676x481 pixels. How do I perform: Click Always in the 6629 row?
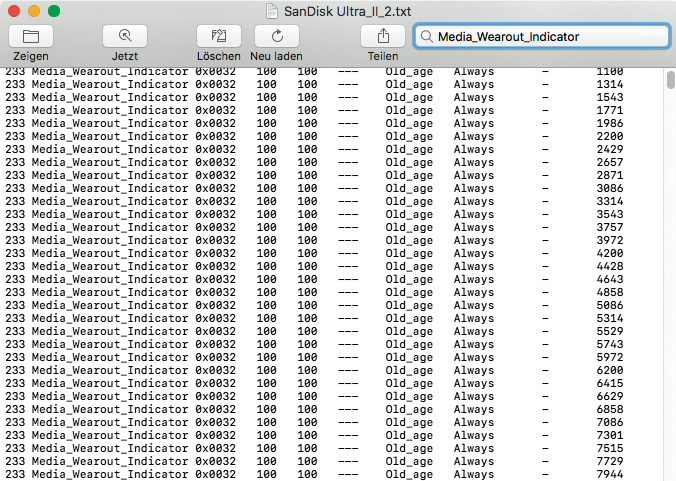click(473, 397)
